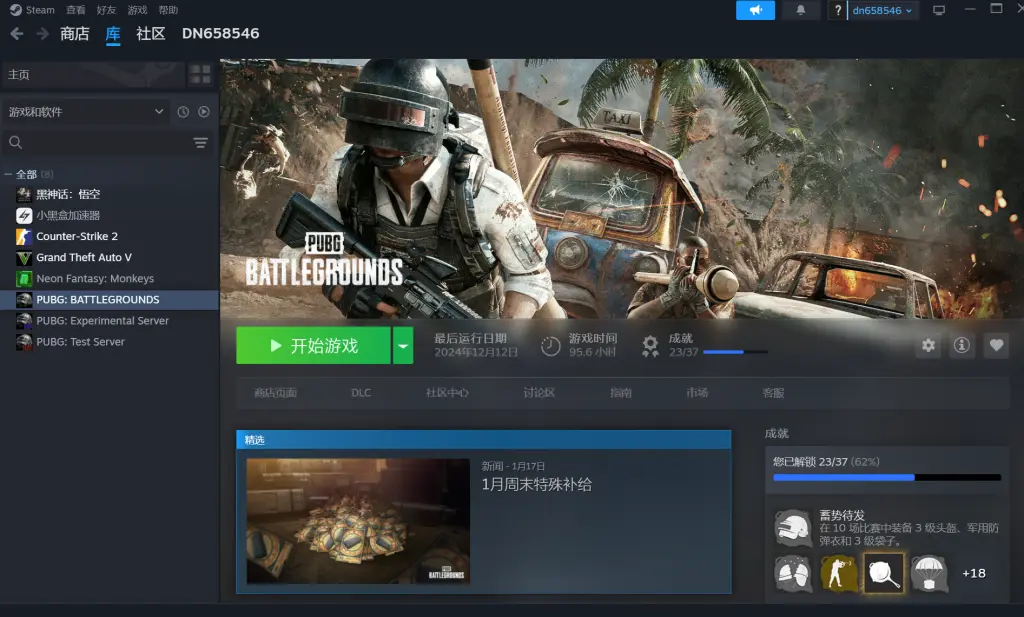
Task: Click the game info icon
Action: (962, 345)
